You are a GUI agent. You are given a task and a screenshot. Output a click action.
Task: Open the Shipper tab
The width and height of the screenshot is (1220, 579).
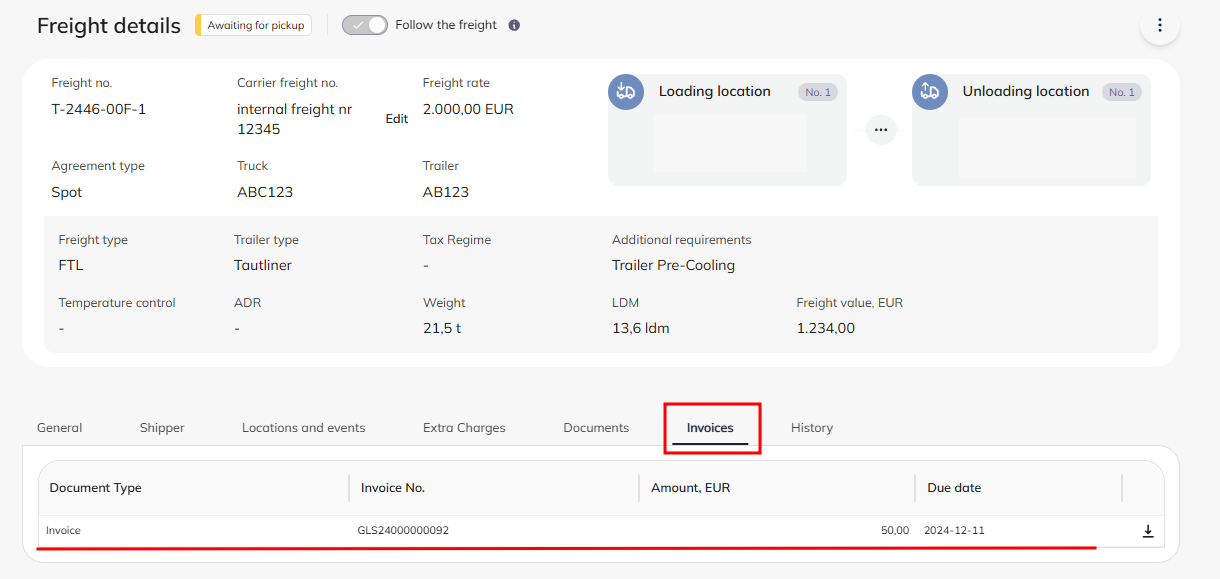click(x=162, y=428)
